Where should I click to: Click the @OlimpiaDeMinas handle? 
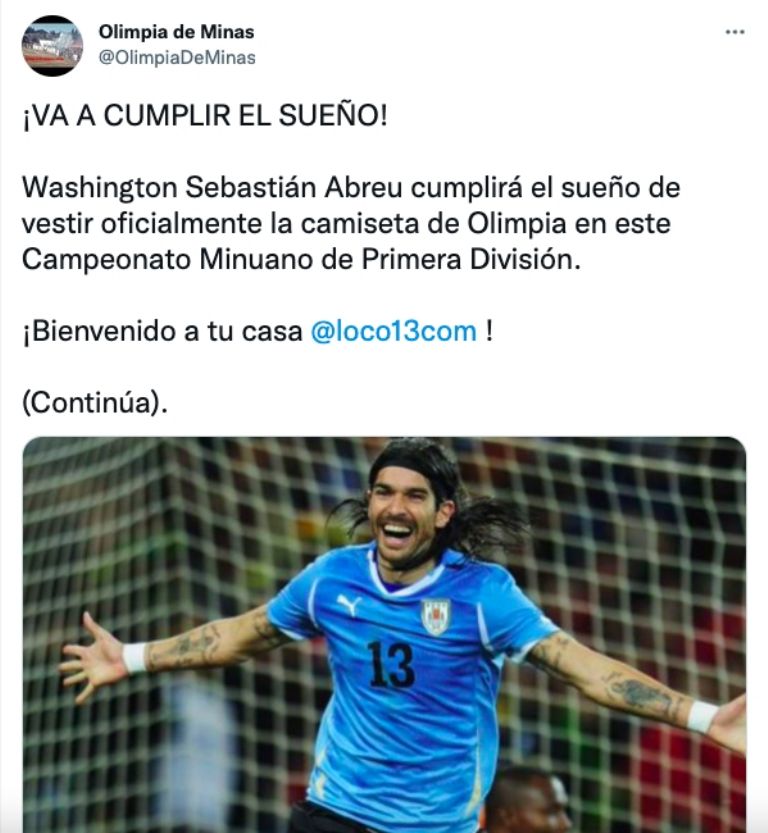pos(177,57)
